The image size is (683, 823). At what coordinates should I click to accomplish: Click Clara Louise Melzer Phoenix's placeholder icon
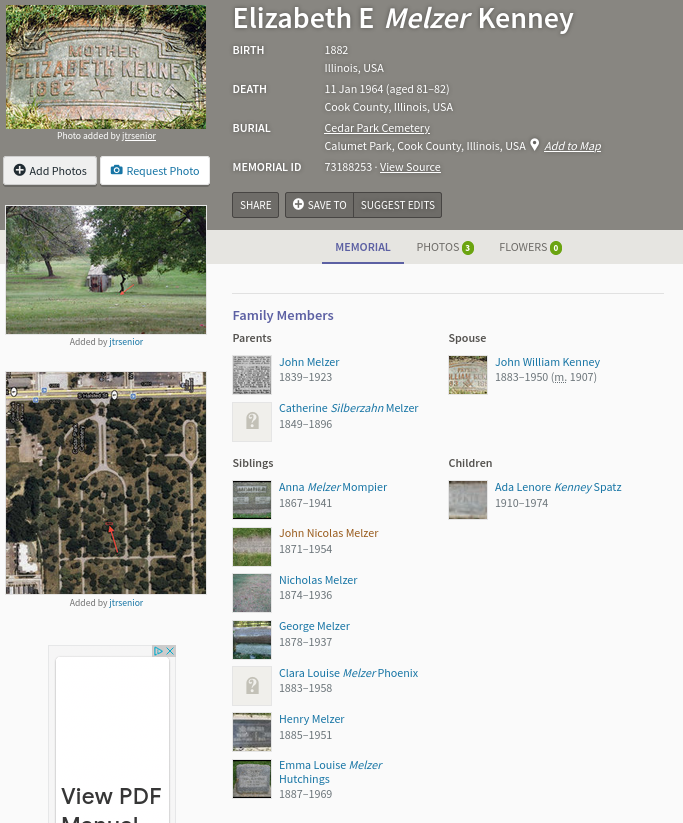(x=252, y=686)
